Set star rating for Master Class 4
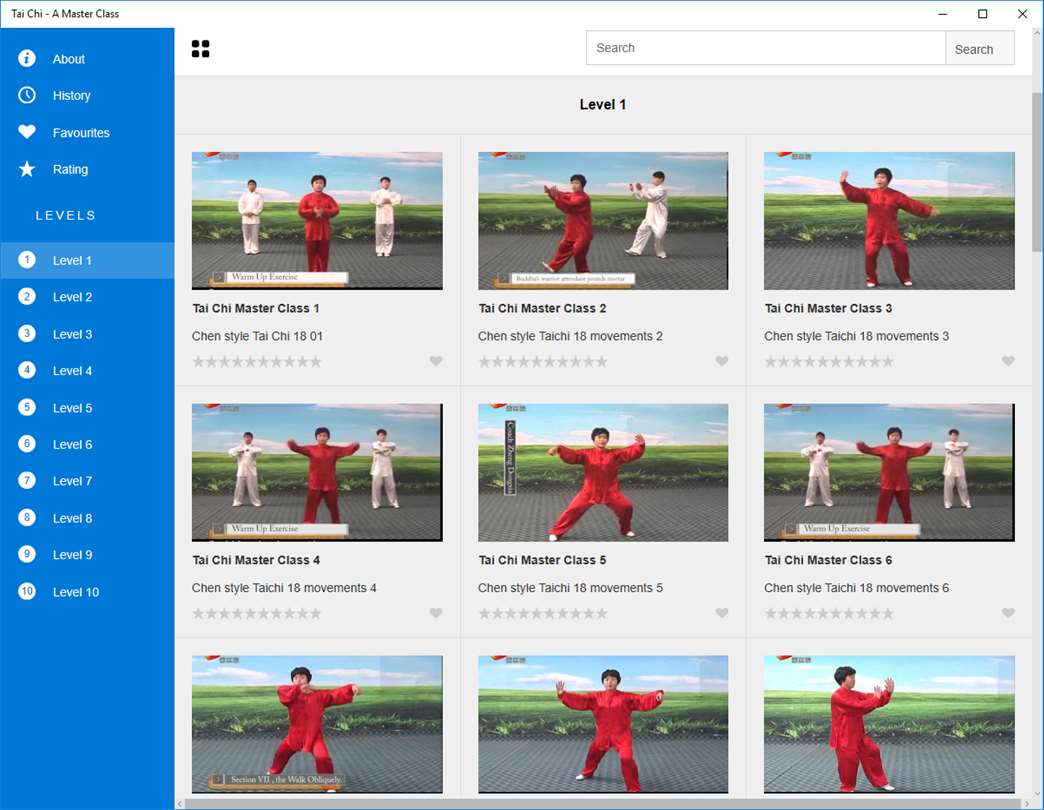 256,613
